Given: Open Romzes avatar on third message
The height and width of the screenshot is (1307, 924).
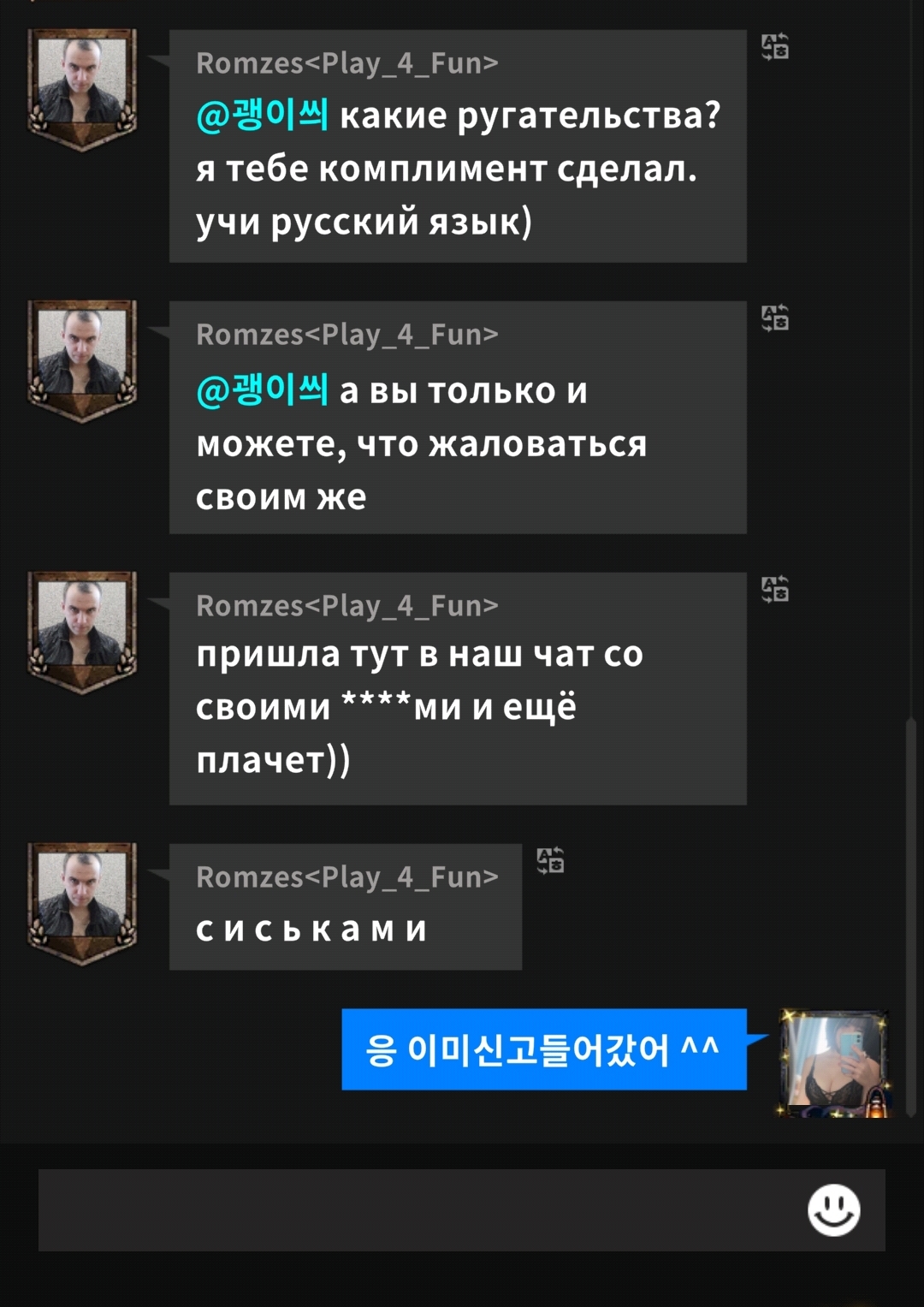Looking at the screenshot, I should [82, 632].
